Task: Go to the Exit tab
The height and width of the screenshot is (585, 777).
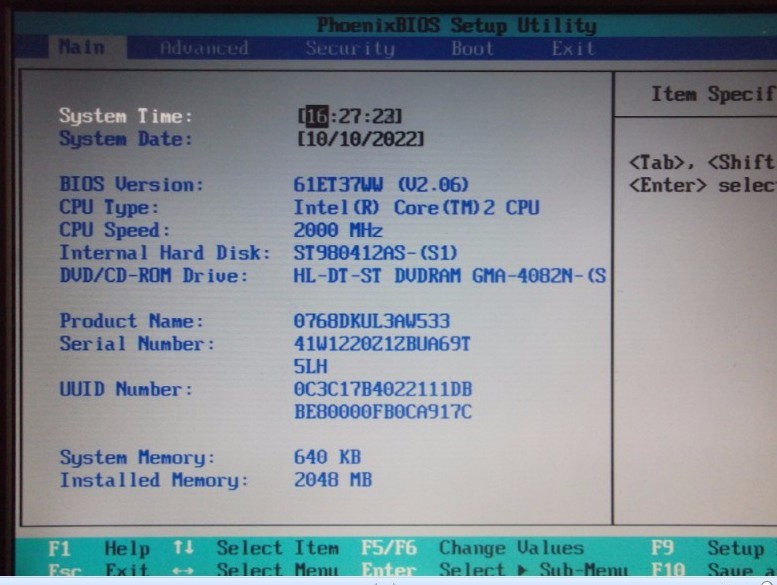Action: click(573, 48)
